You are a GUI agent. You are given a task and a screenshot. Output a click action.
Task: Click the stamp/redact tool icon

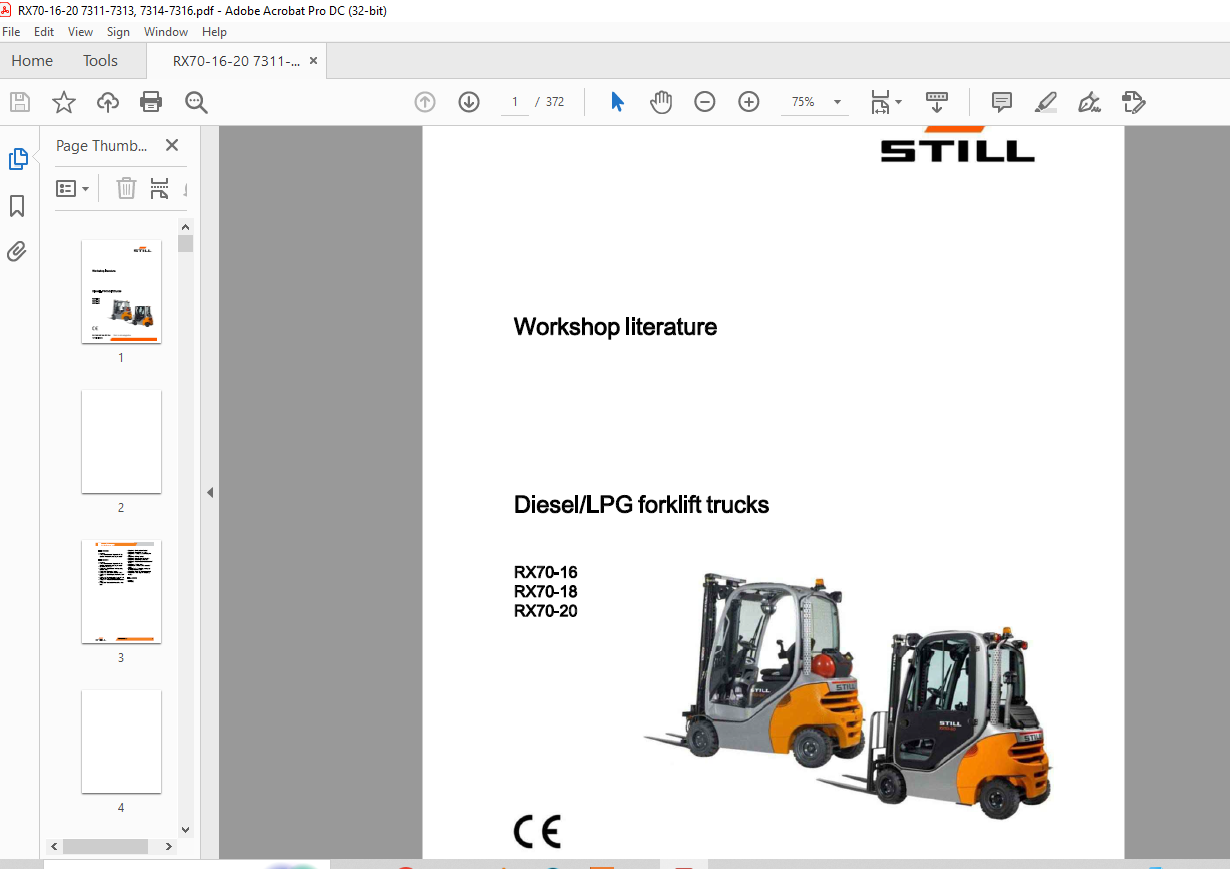pos(1134,102)
